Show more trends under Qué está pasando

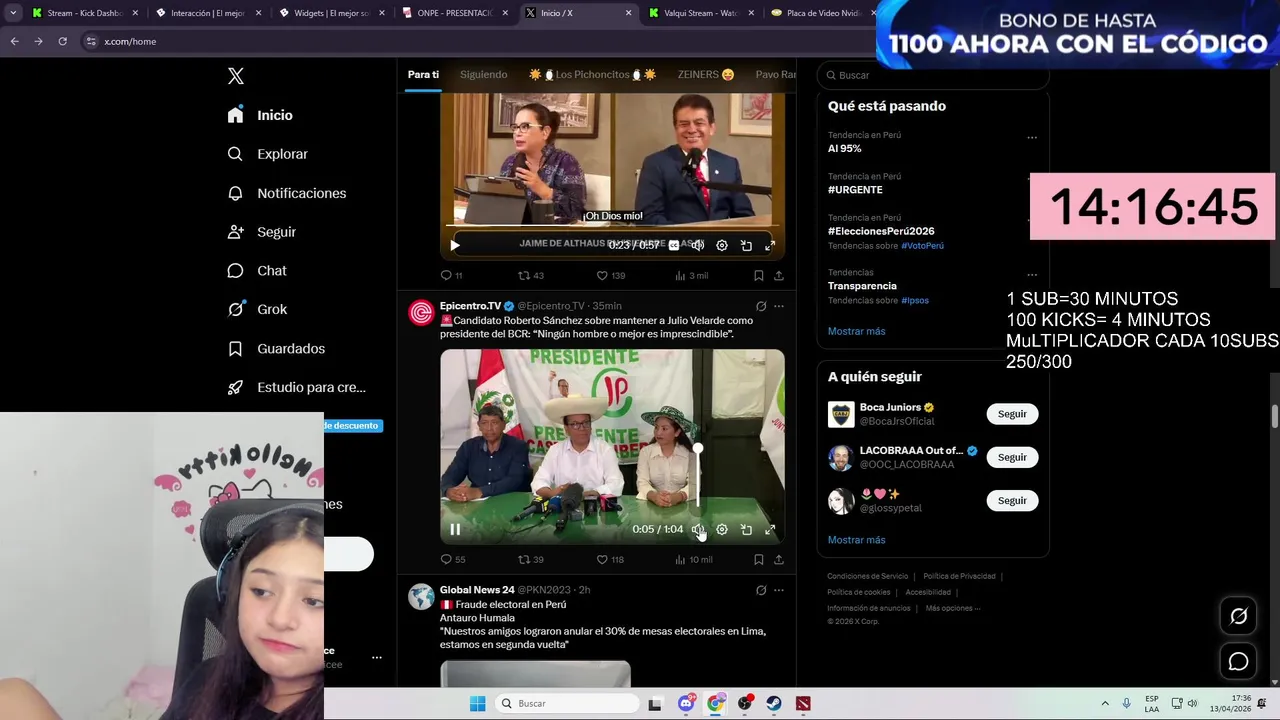coord(856,331)
